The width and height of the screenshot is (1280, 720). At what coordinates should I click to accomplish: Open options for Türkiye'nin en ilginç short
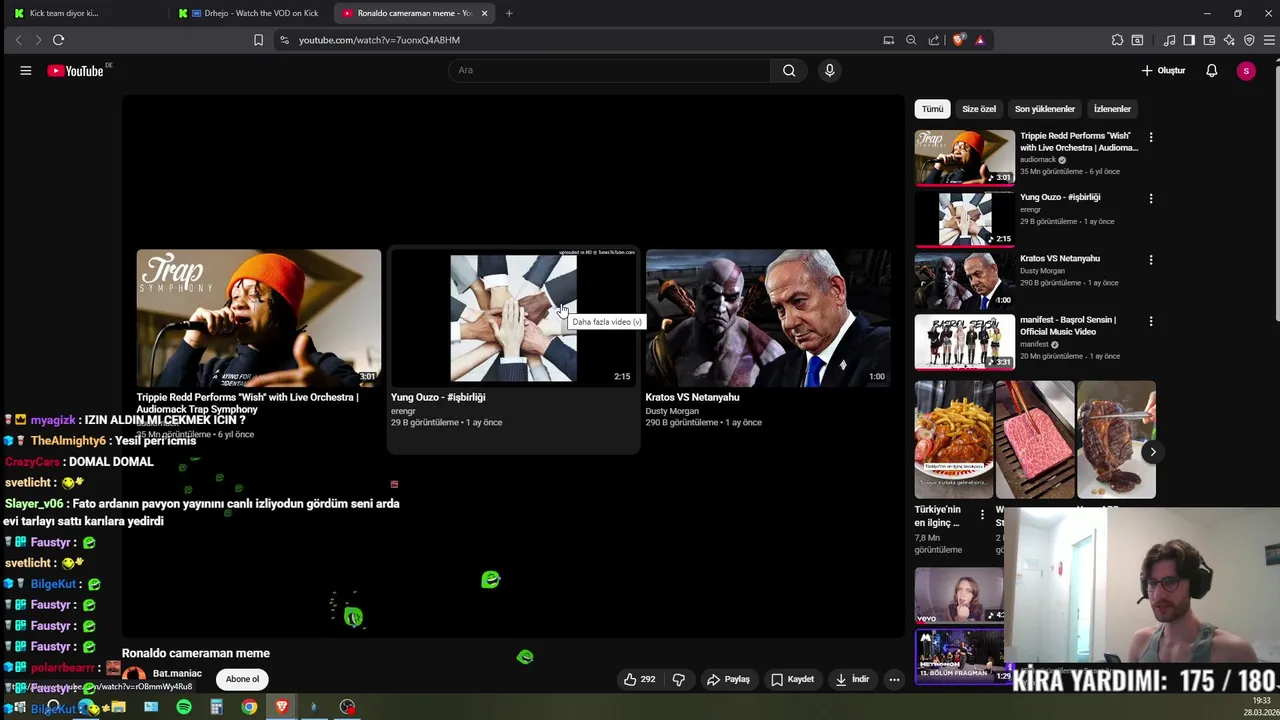pyautogui.click(x=982, y=515)
